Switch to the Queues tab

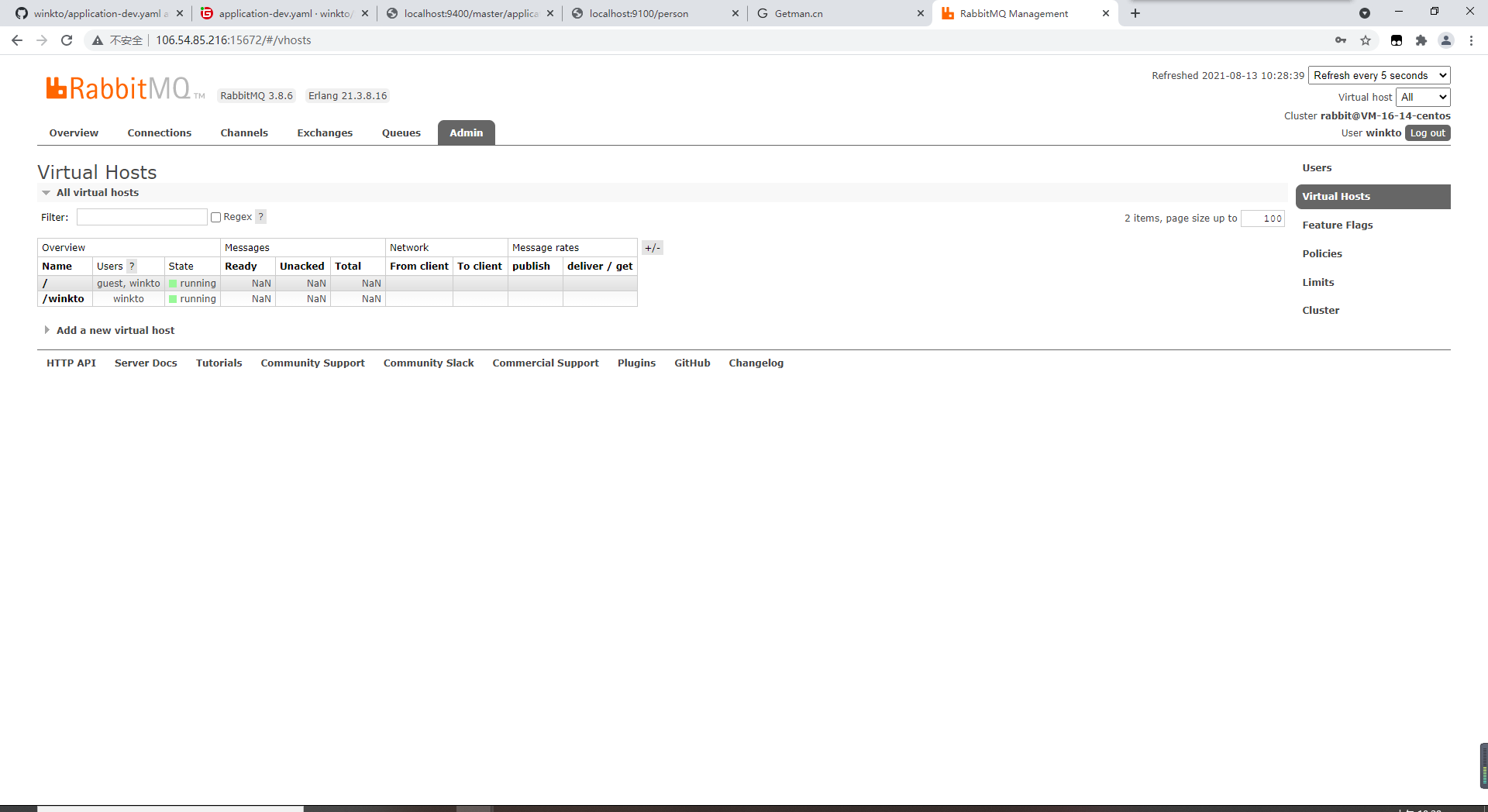pos(401,132)
